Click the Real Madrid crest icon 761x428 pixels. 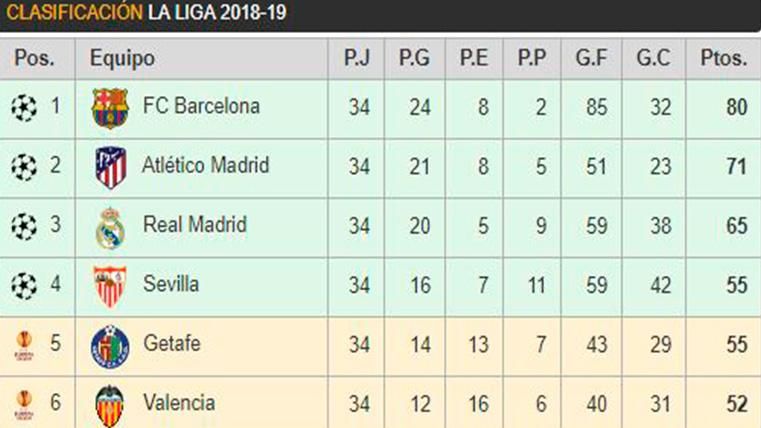pyautogui.click(x=110, y=227)
